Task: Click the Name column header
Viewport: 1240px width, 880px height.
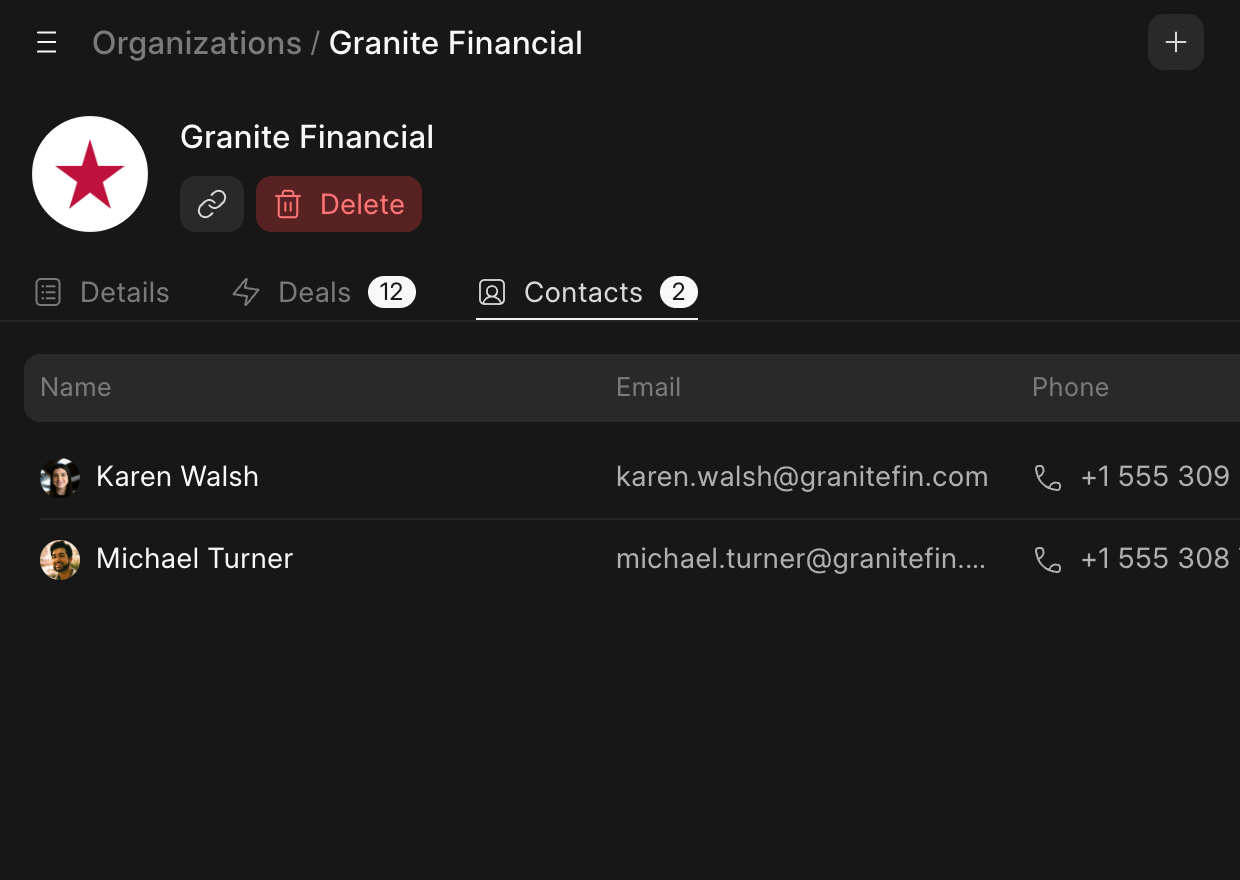Action: (76, 387)
